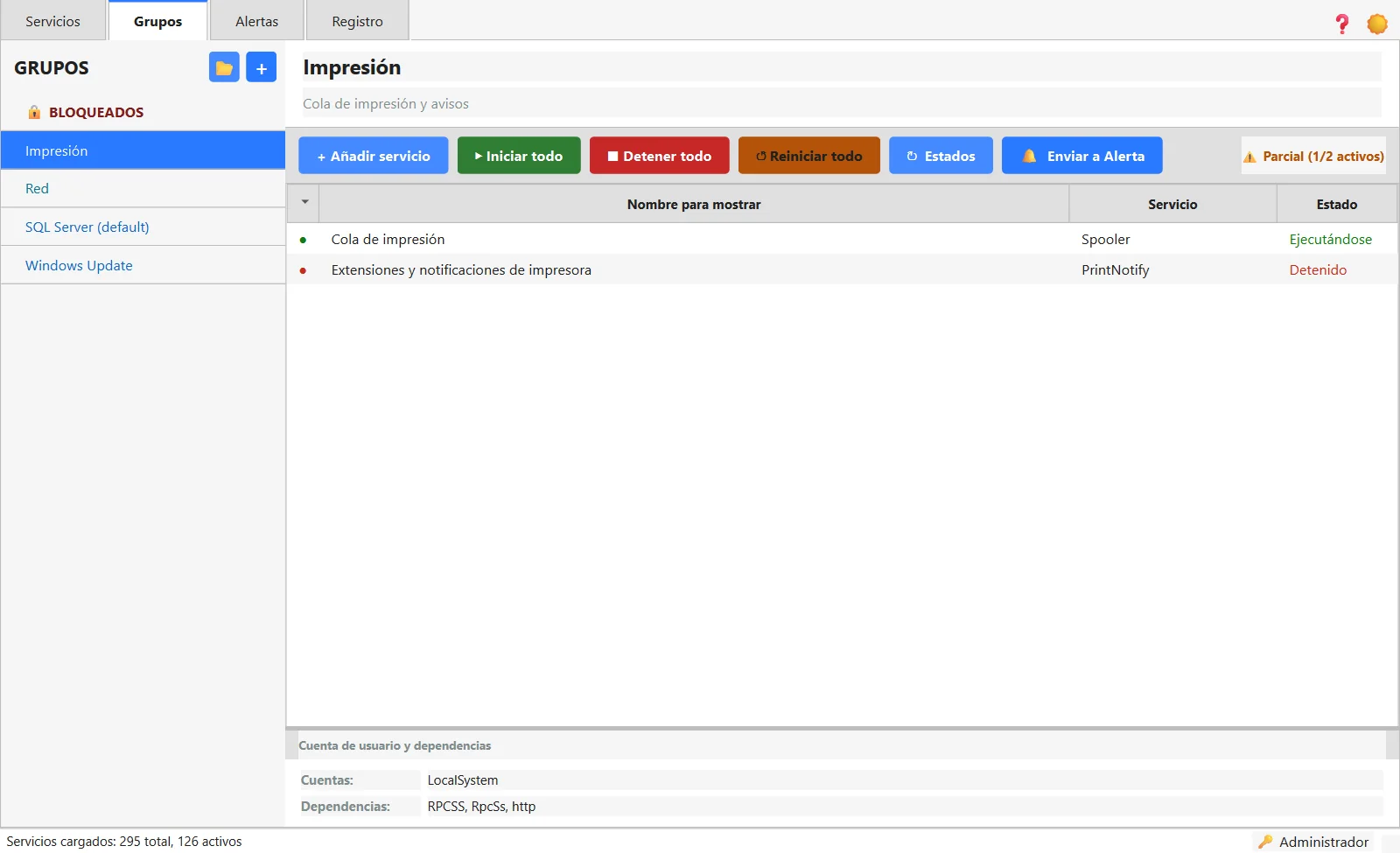The height and width of the screenshot is (853, 1400).
Task: Select the Red group
Action: [x=143, y=188]
